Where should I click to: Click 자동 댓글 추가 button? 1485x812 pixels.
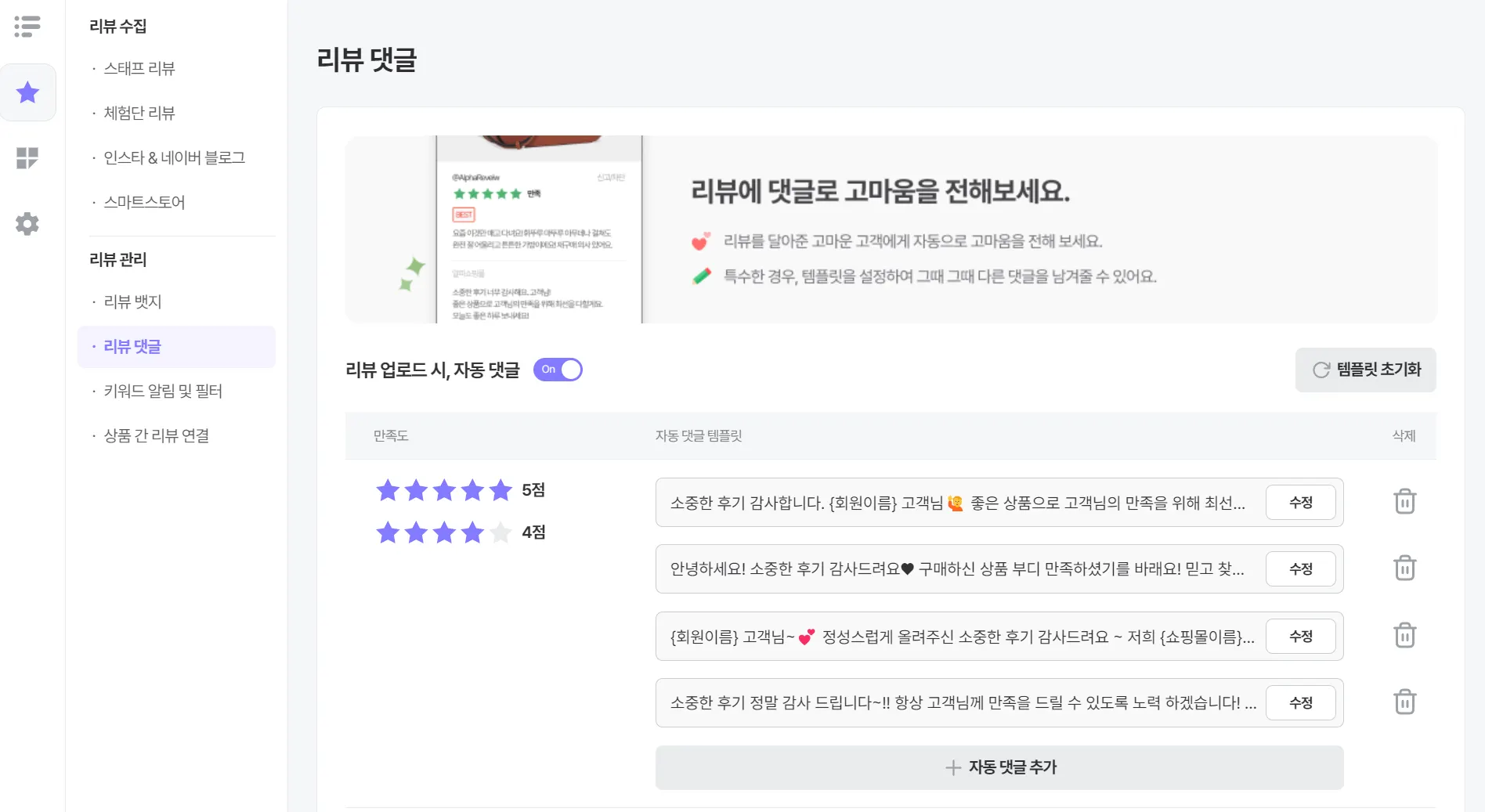[x=999, y=767]
